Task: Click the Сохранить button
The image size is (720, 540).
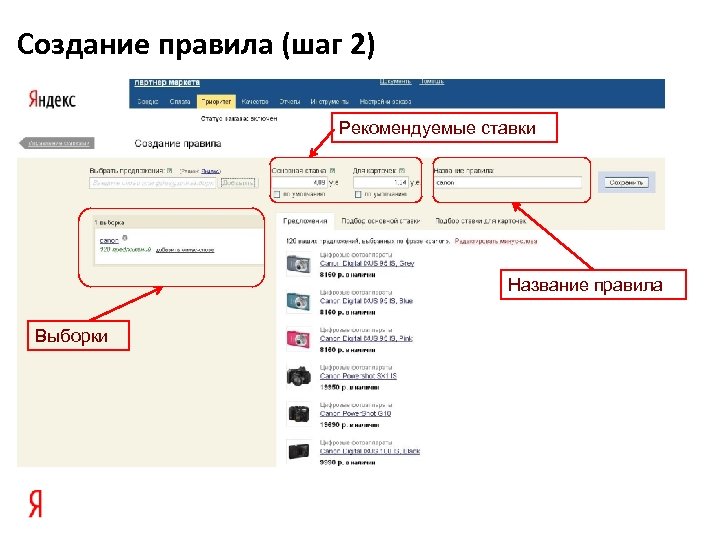Action: click(x=626, y=182)
